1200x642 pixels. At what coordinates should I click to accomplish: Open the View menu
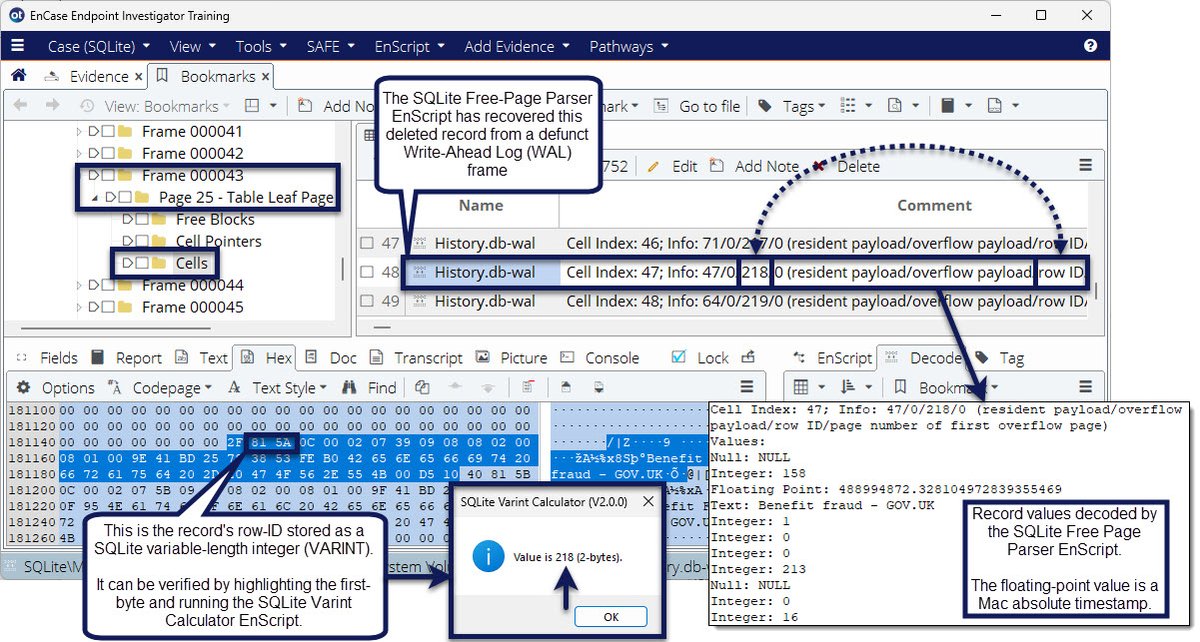point(192,46)
